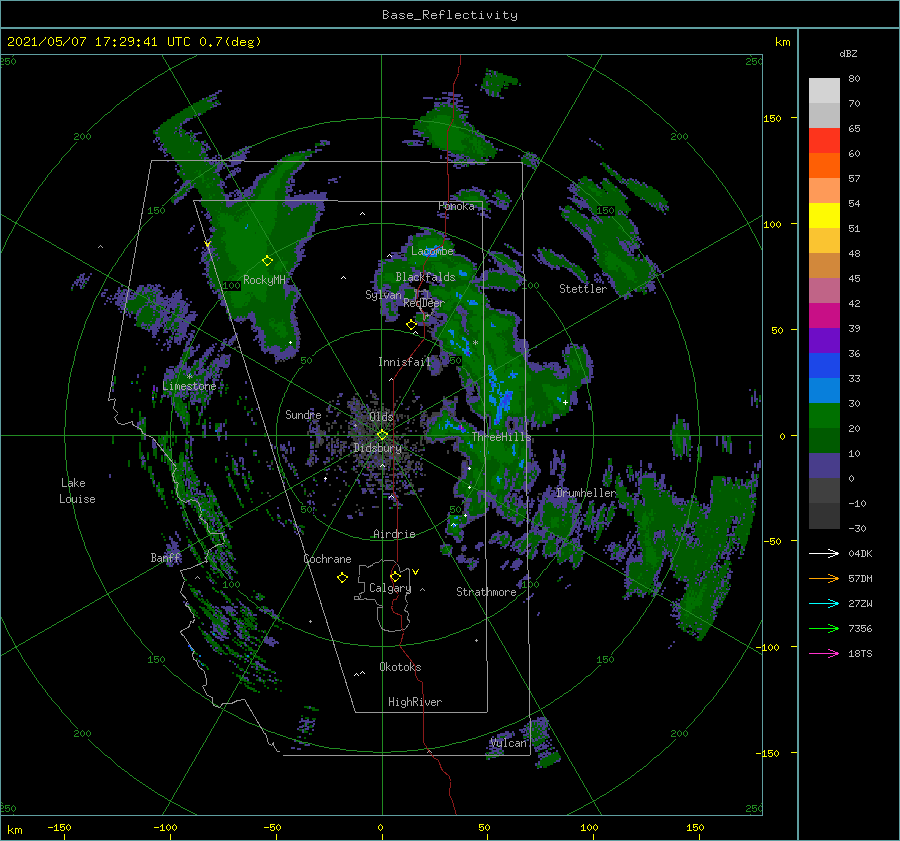Pick the magenta swatch between 42 and 39
The width and height of the screenshot is (900, 841).
tap(824, 316)
